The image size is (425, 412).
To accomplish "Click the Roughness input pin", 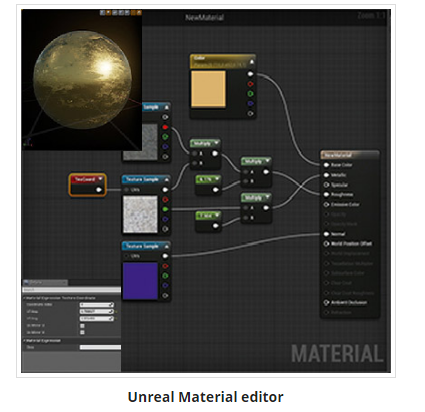I will tap(326, 195).
